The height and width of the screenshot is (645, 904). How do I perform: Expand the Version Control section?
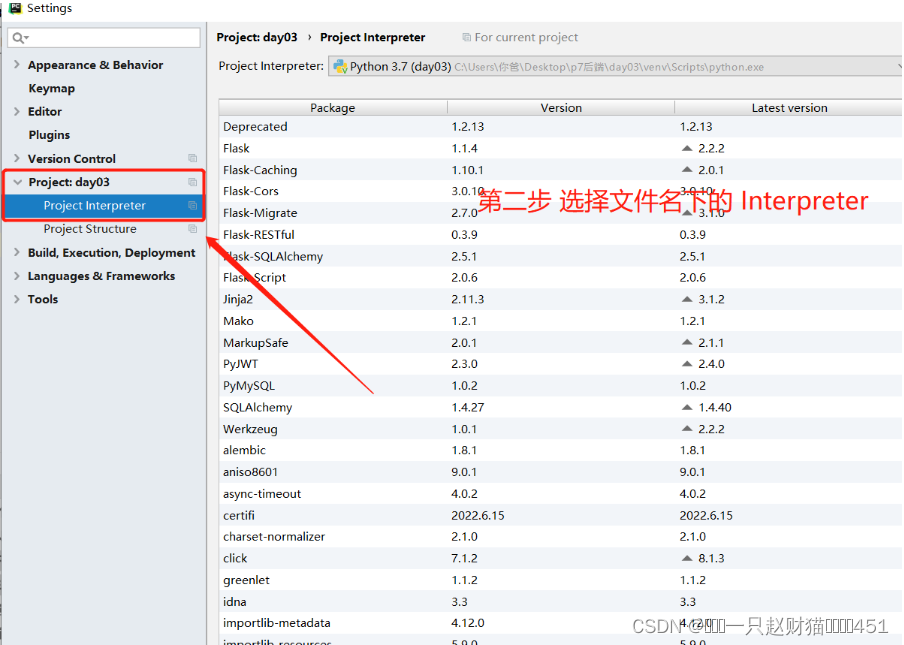coord(17,159)
